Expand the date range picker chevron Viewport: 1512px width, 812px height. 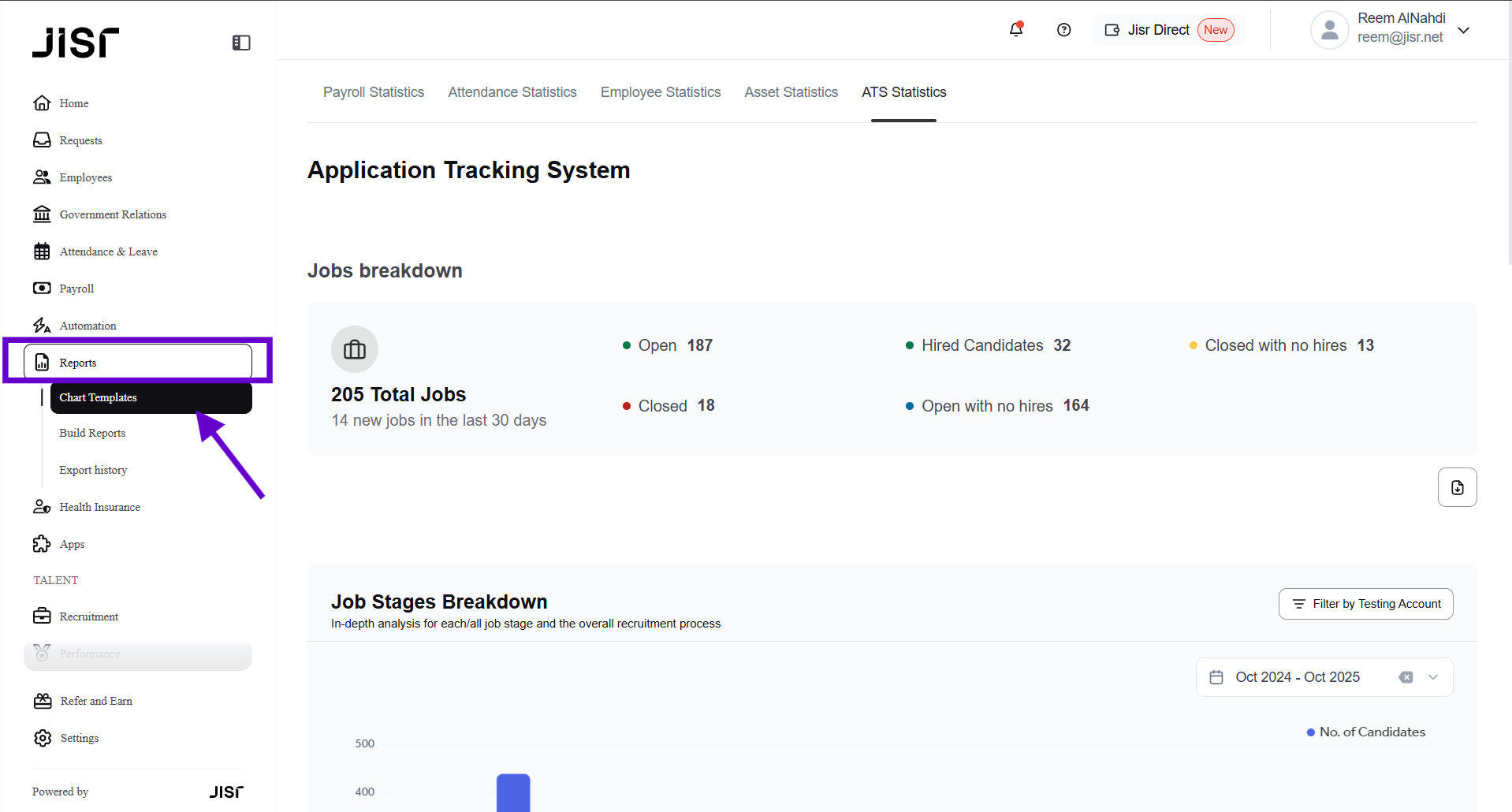coord(1433,677)
